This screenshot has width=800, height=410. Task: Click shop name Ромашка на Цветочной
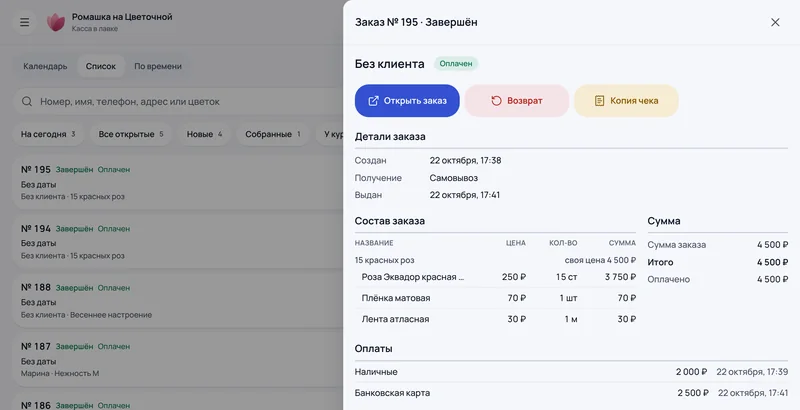(x=122, y=17)
